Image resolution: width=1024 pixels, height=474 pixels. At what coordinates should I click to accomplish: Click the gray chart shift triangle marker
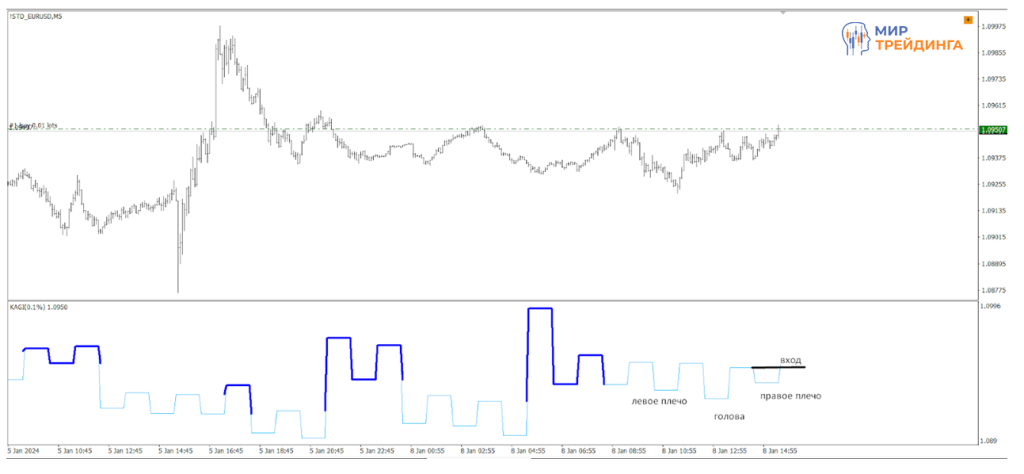[783, 12]
